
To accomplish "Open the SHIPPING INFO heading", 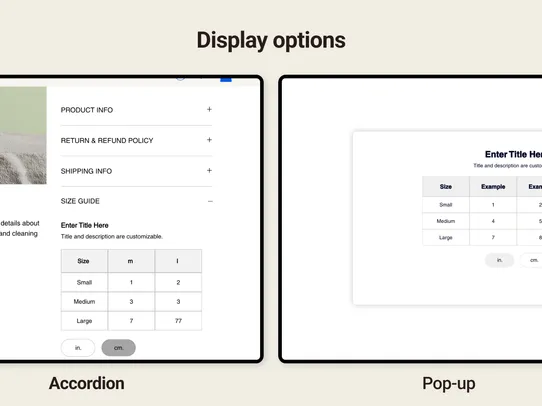I will click(x=86, y=171).
